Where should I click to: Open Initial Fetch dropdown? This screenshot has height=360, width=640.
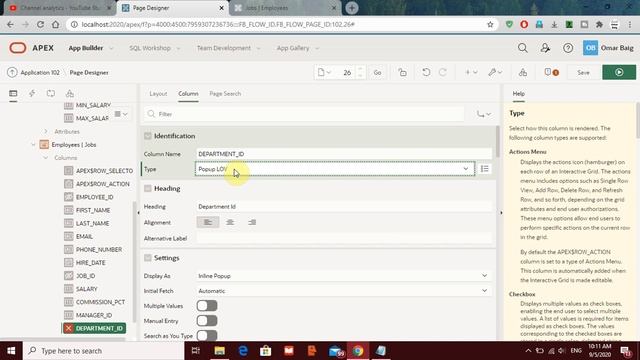[343, 291]
